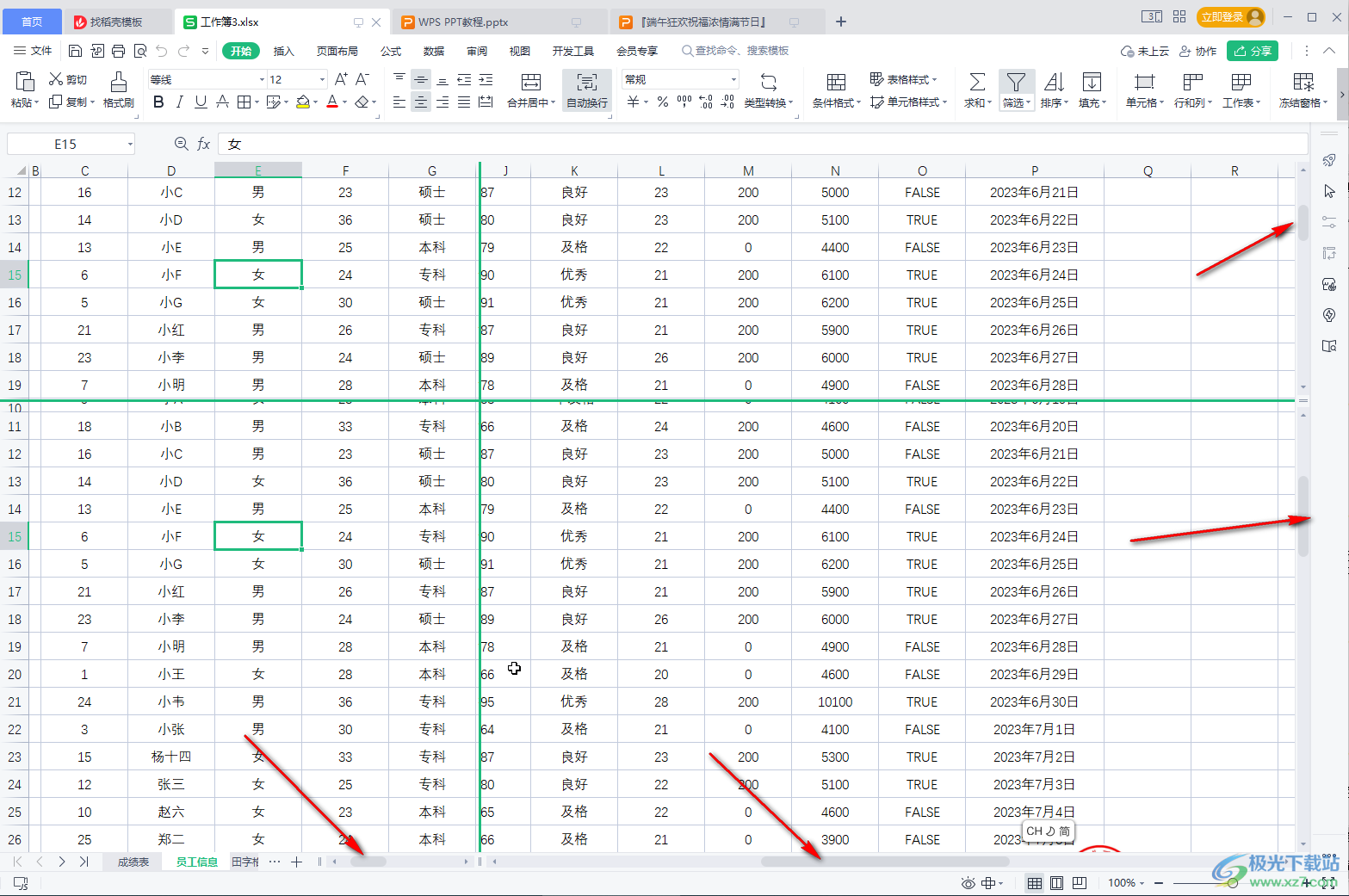Open the font size dropdown showing 12
The image size is (1349, 896).
coord(323,79)
